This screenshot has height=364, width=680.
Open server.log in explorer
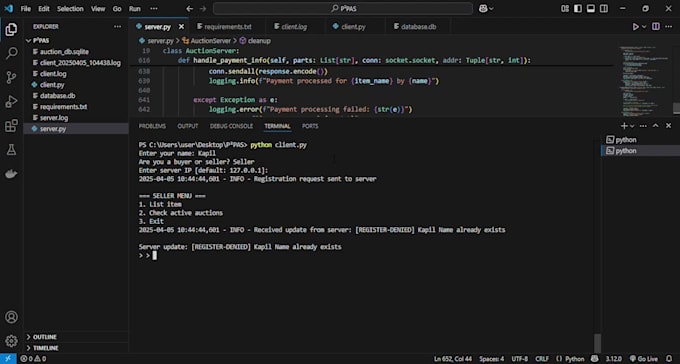coord(54,118)
